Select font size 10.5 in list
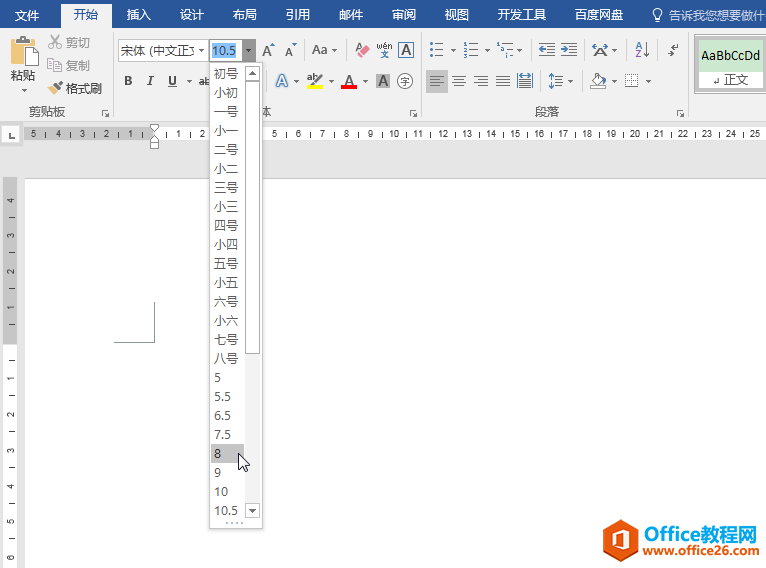Viewport: 766px width, 568px height. pyautogui.click(x=227, y=510)
